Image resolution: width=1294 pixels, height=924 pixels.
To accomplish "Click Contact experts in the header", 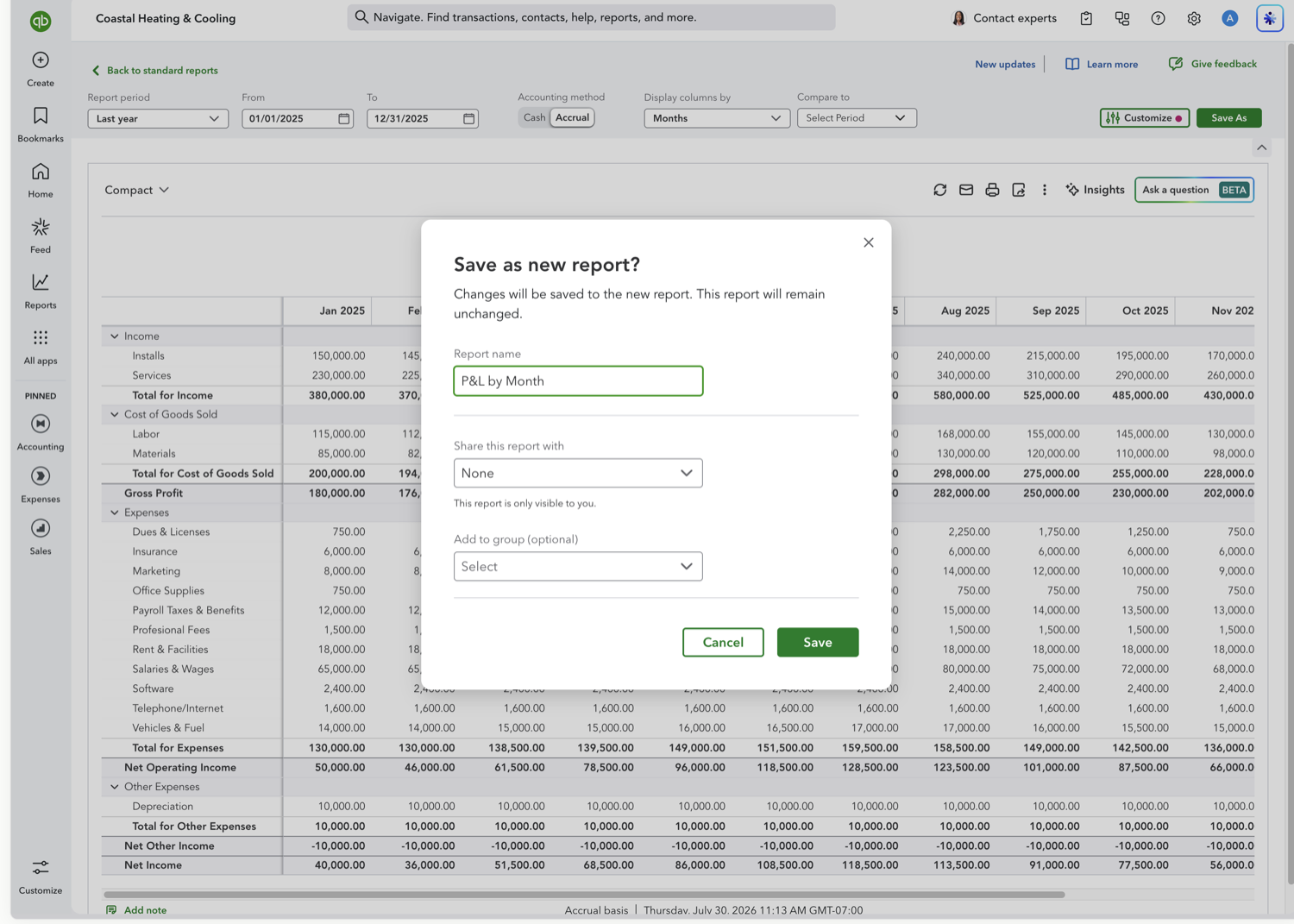I will coord(1004,18).
